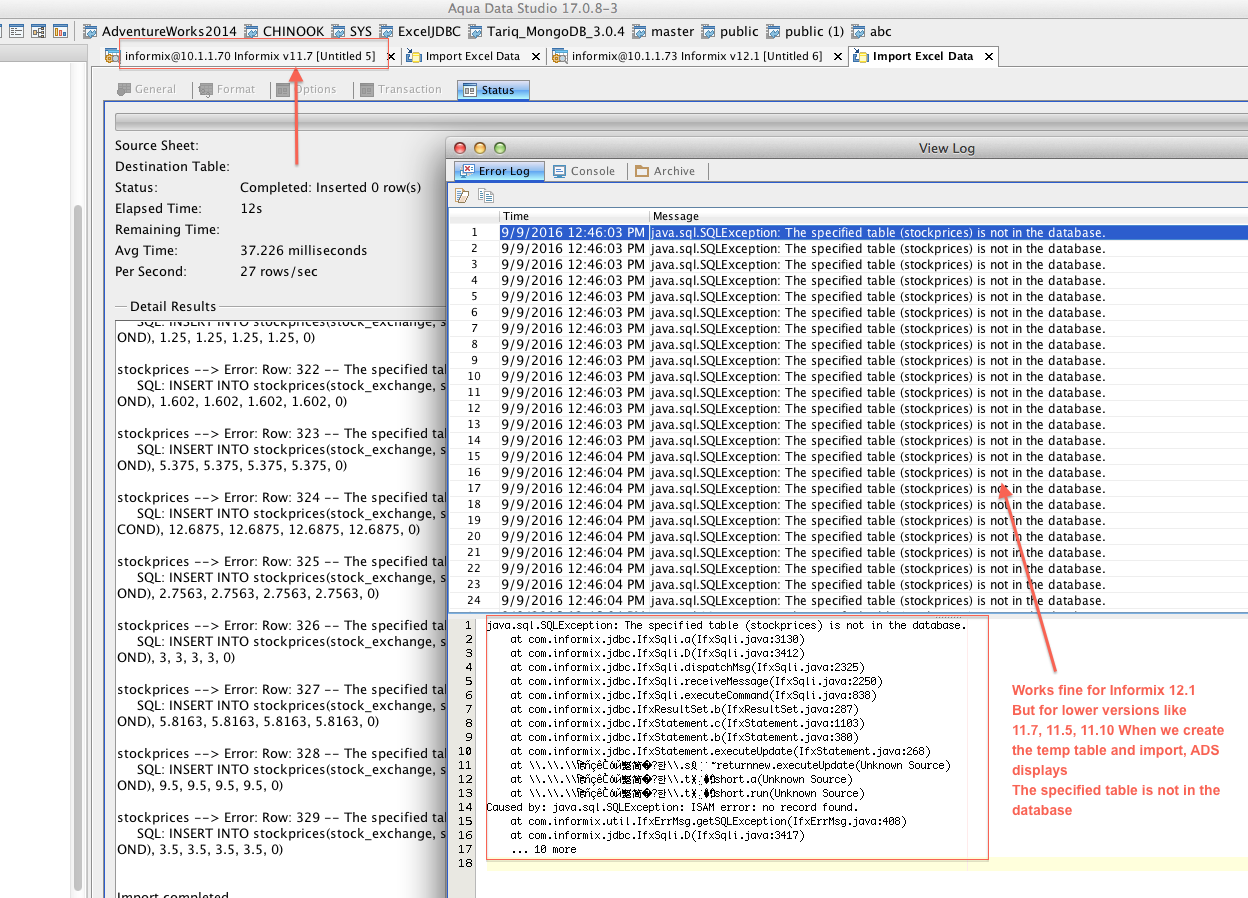Click the 'Error: Row: 322' detail result line
The image size is (1248, 898).
(x=281, y=370)
